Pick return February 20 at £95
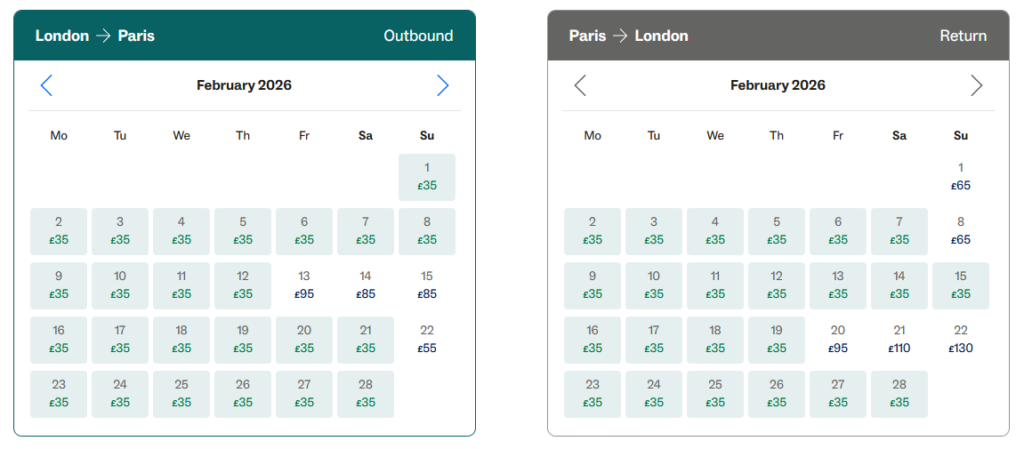The height and width of the screenshot is (449, 1024). (838, 340)
